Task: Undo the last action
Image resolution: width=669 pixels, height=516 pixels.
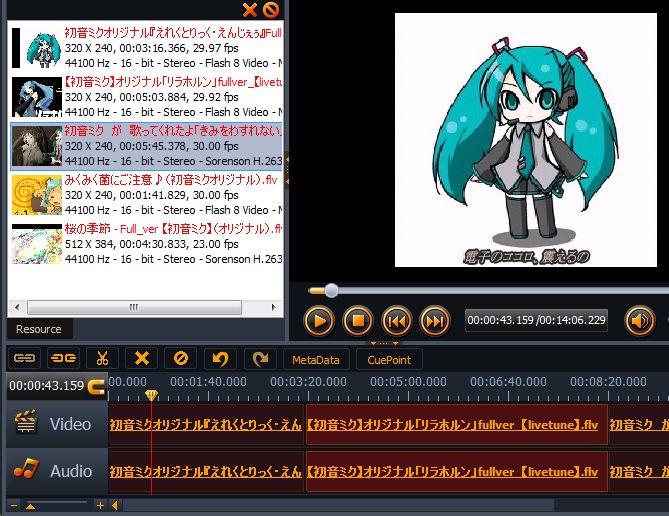Action: 220,358
